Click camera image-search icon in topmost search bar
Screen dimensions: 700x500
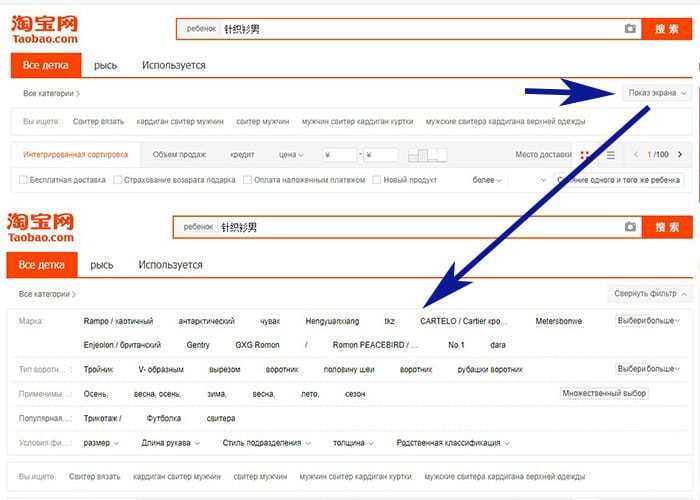[x=629, y=29]
